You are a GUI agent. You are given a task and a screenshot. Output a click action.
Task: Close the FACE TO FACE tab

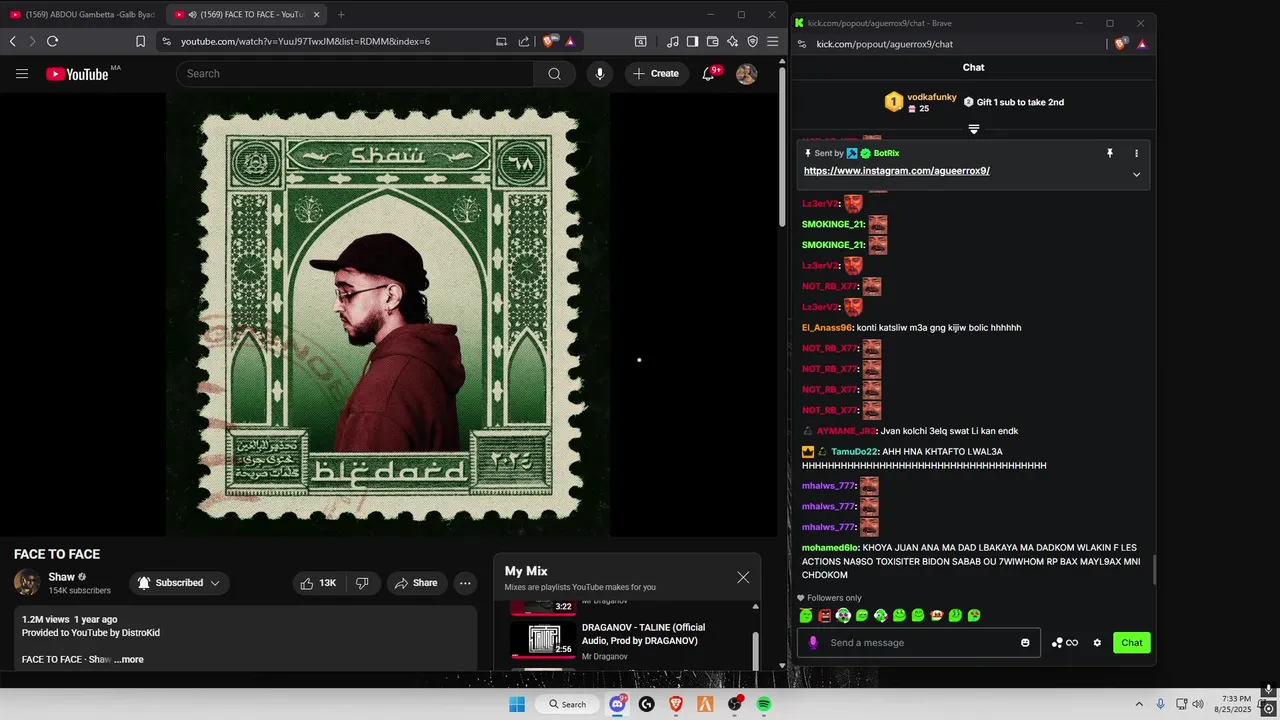[x=316, y=14]
